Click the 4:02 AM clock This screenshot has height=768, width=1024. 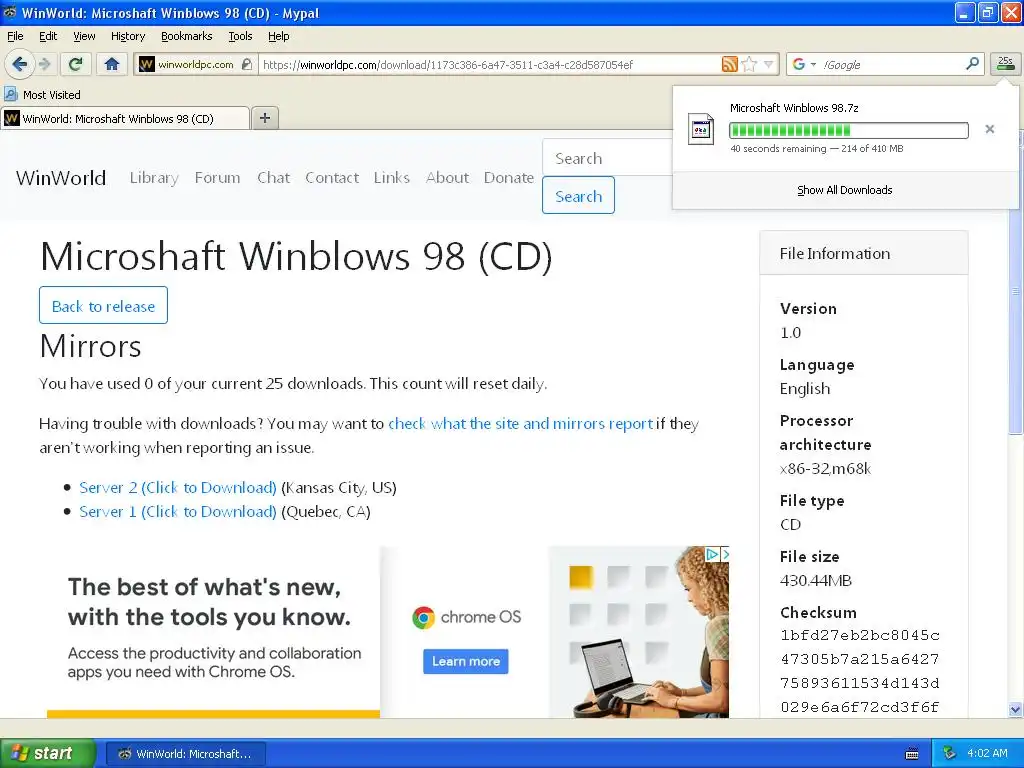point(987,753)
